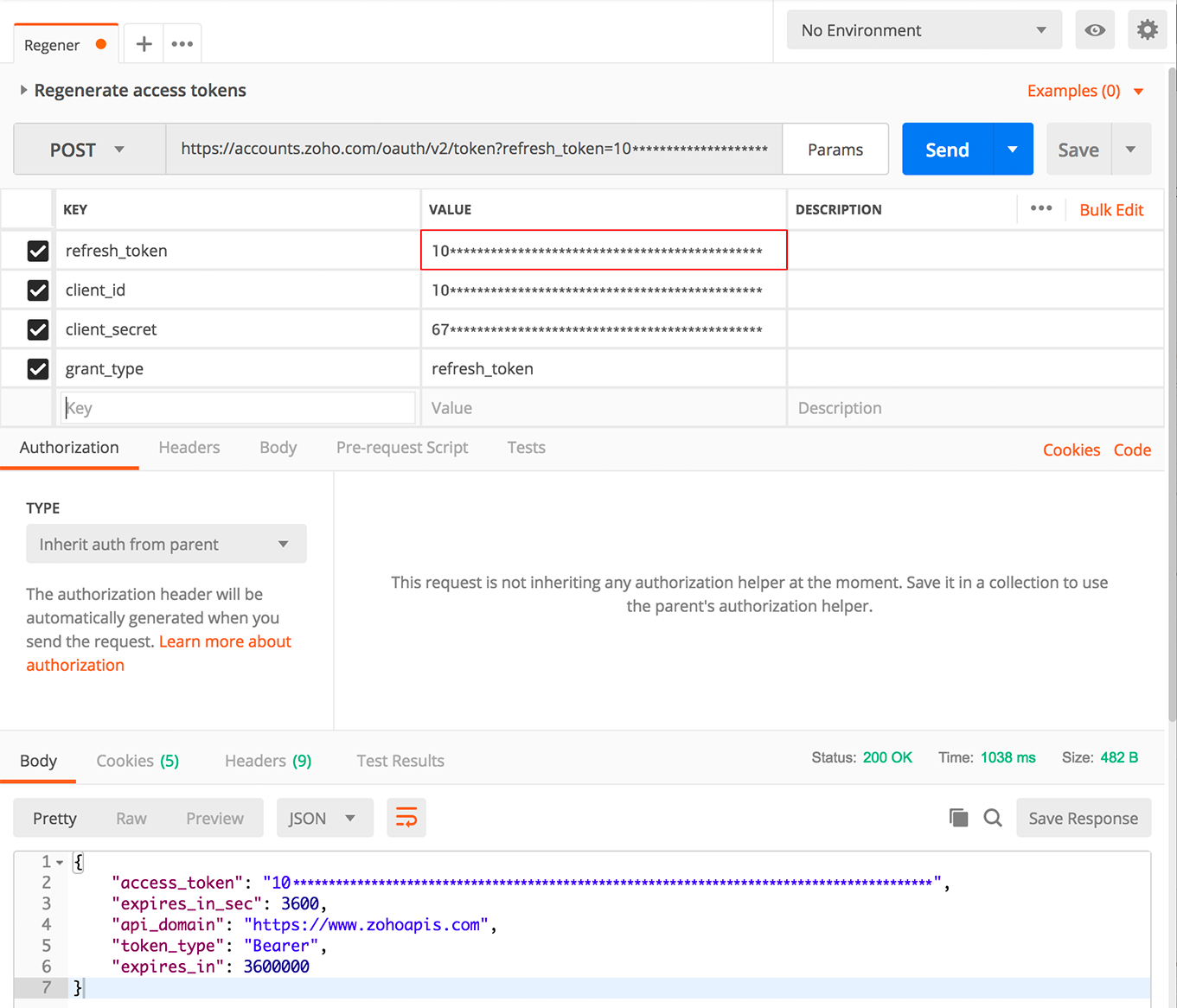Switch to the Headers request tab
The height and width of the screenshot is (1008, 1177).
pos(189,448)
